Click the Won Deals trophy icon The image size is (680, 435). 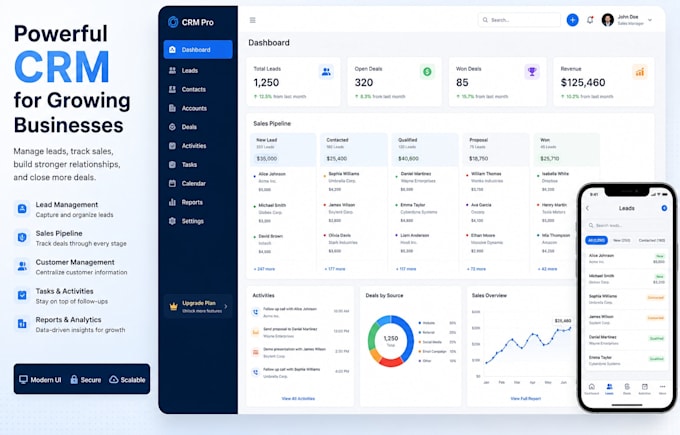pos(532,72)
